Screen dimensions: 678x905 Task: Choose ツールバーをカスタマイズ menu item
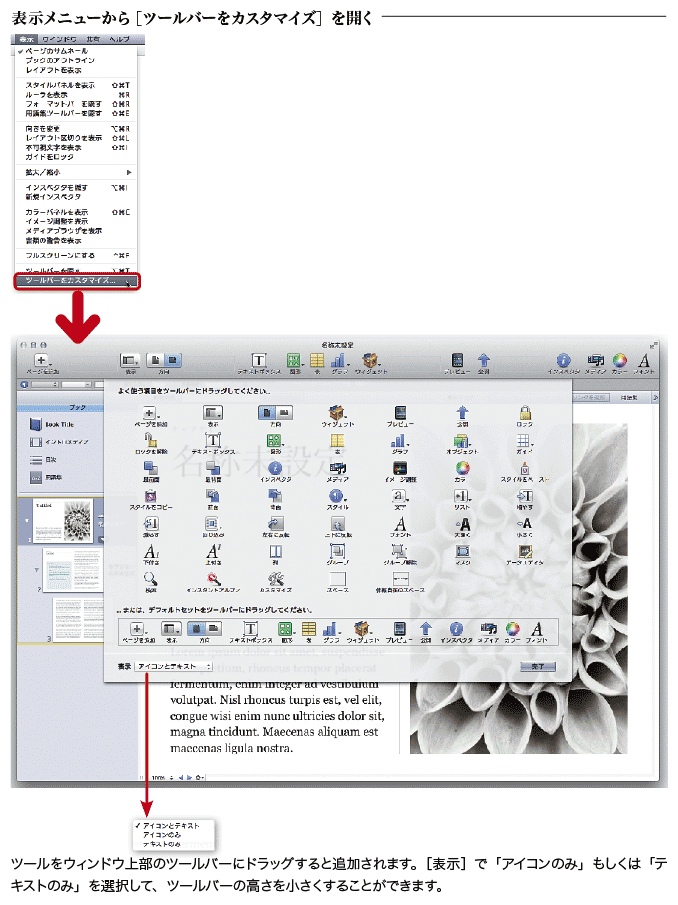(x=76, y=281)
